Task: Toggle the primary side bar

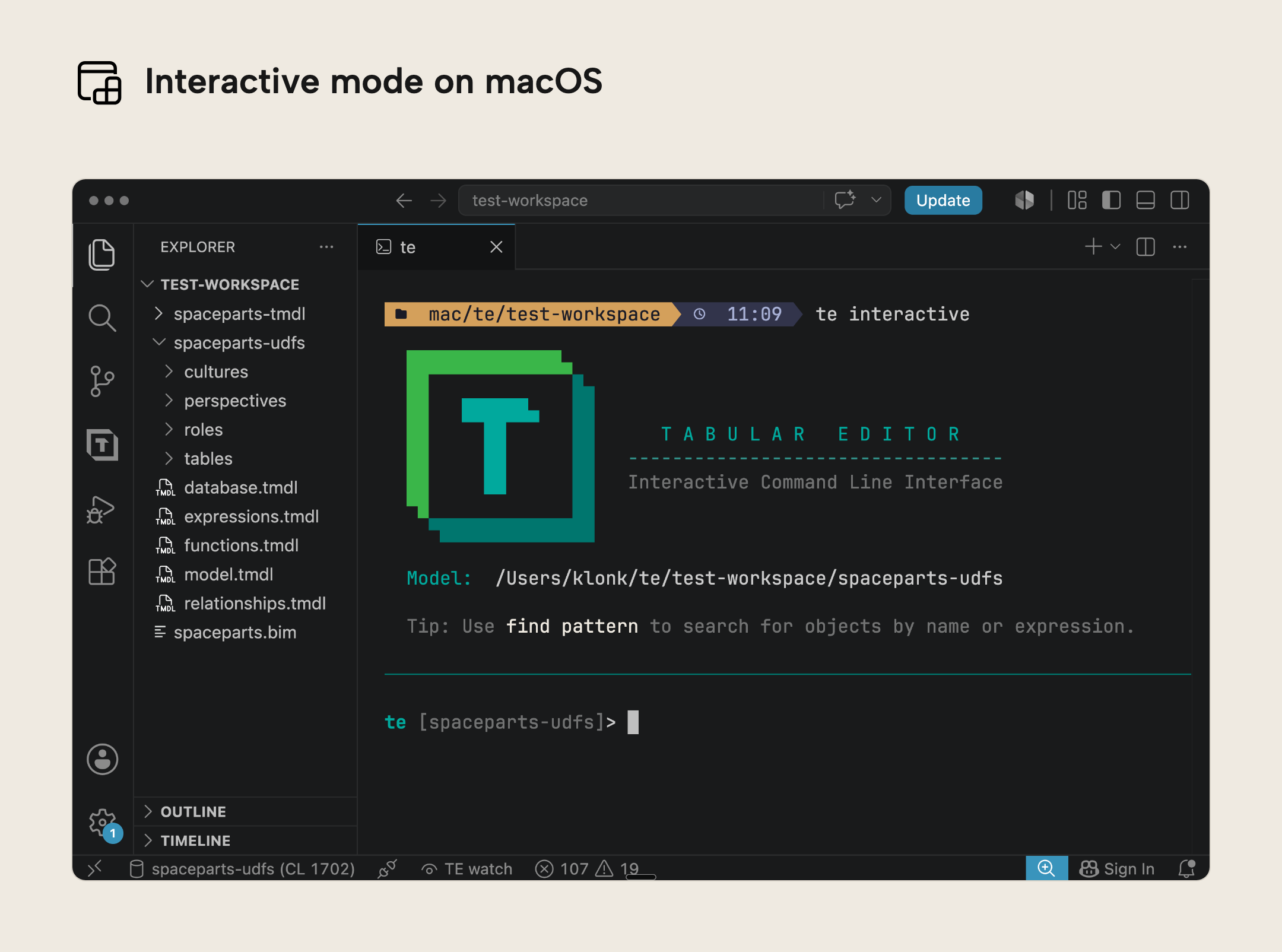Action: pos(1111,200)
